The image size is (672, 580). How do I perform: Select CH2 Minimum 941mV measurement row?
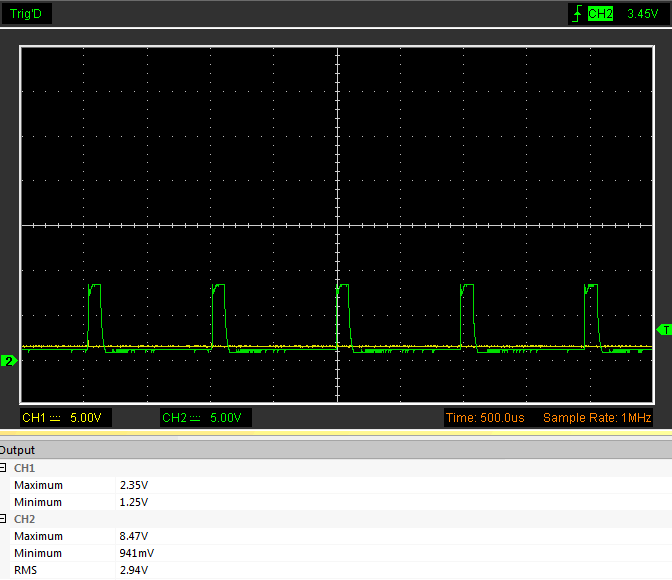pyautogui.click(x=80, y=553)
